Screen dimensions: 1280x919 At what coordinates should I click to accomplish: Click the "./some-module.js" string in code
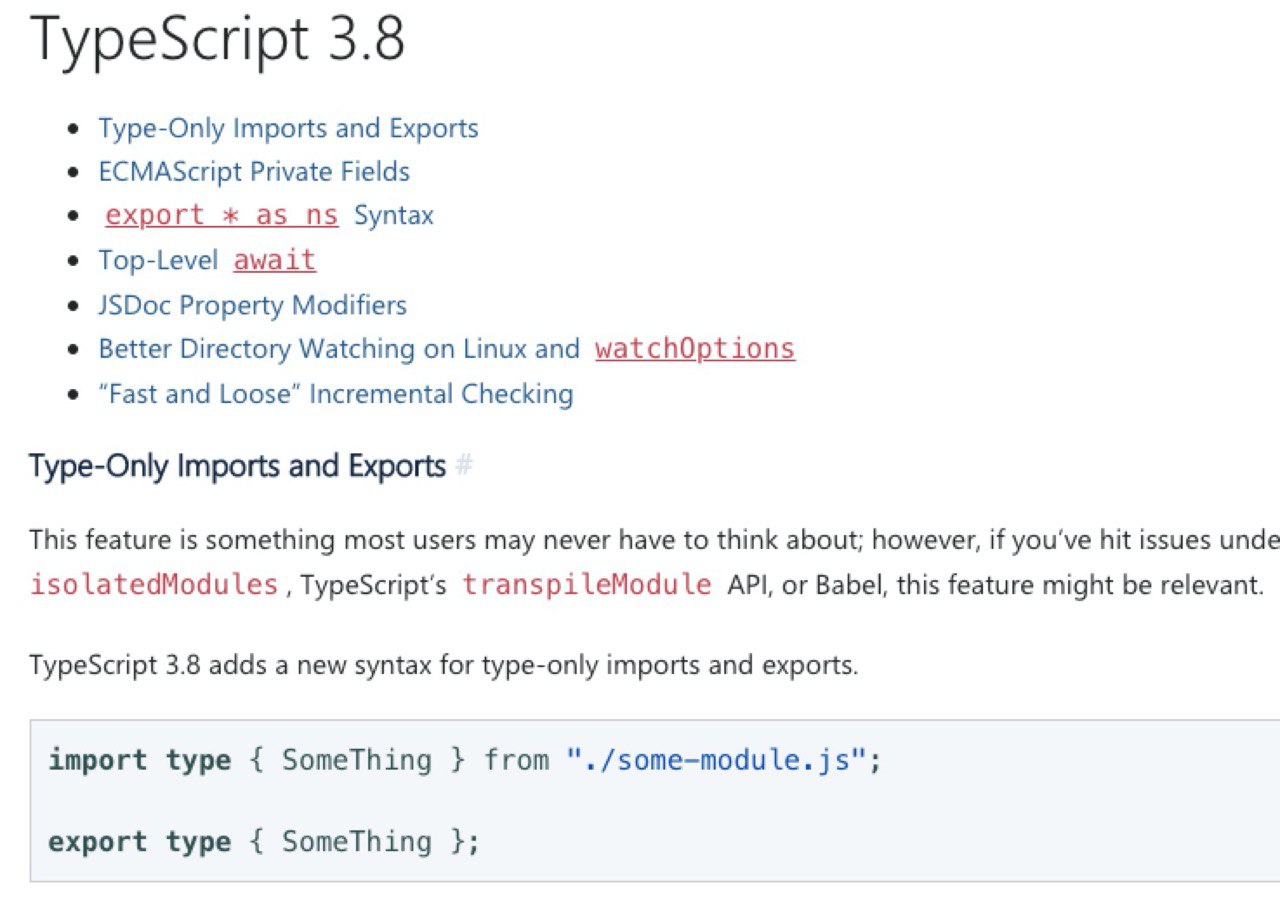coord(716,761)
